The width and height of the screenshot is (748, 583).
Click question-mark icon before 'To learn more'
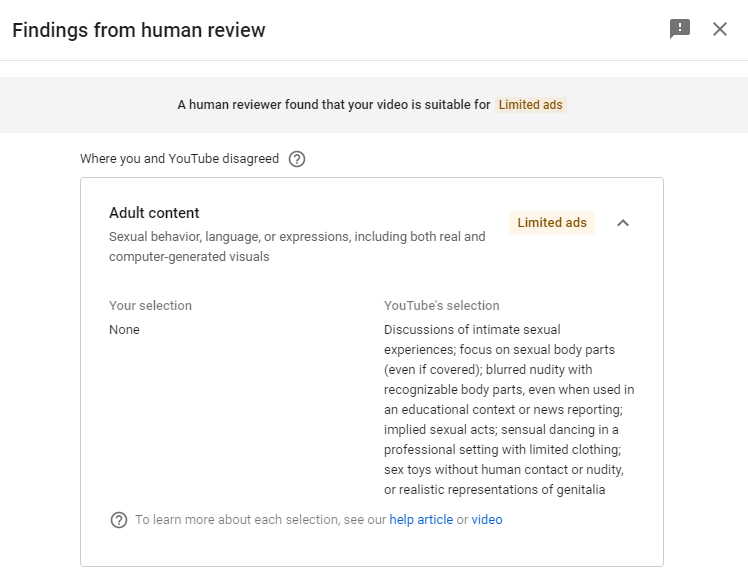point(119,520)
